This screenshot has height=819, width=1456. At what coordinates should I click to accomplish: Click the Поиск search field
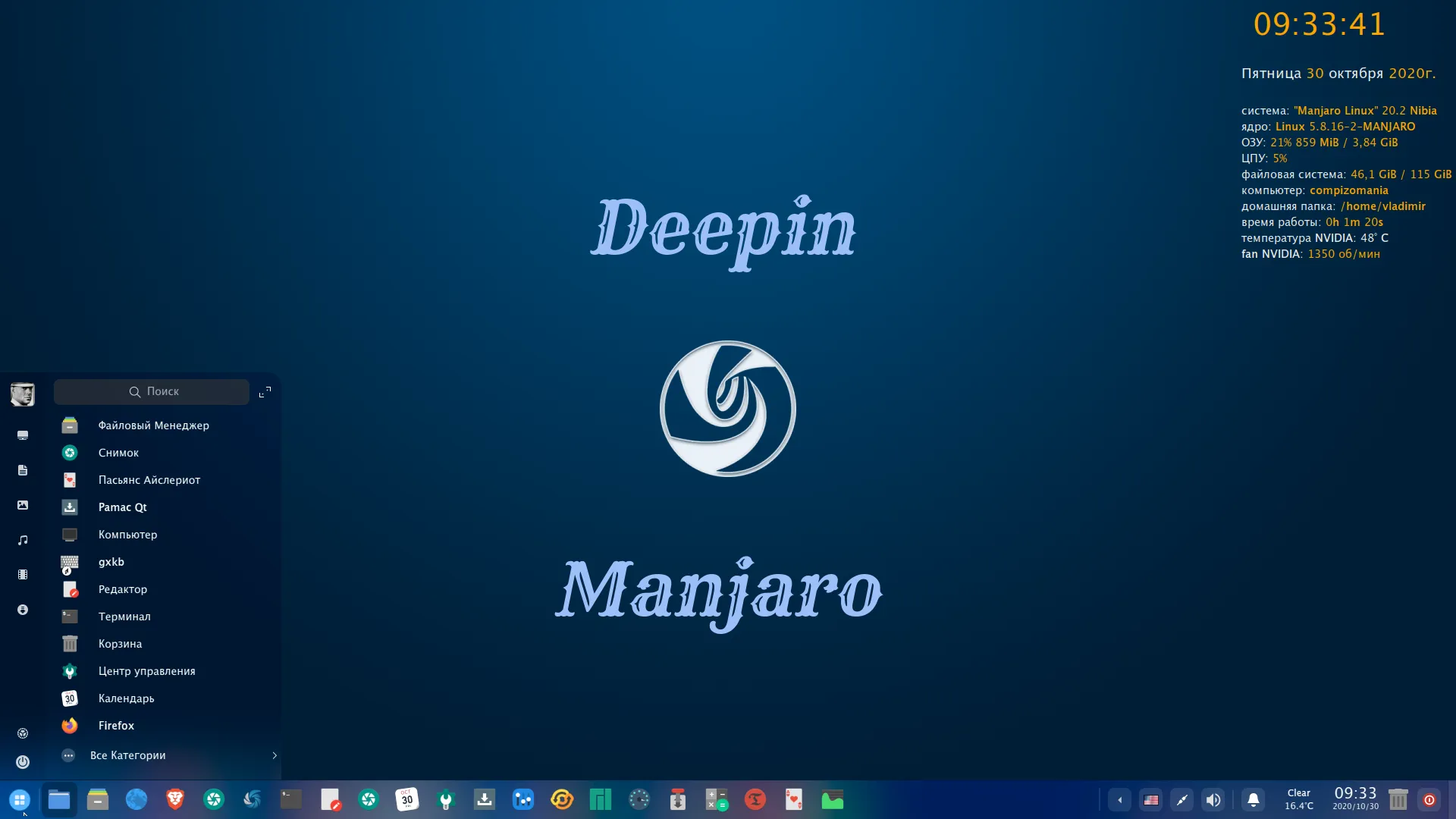coord(152,392)
